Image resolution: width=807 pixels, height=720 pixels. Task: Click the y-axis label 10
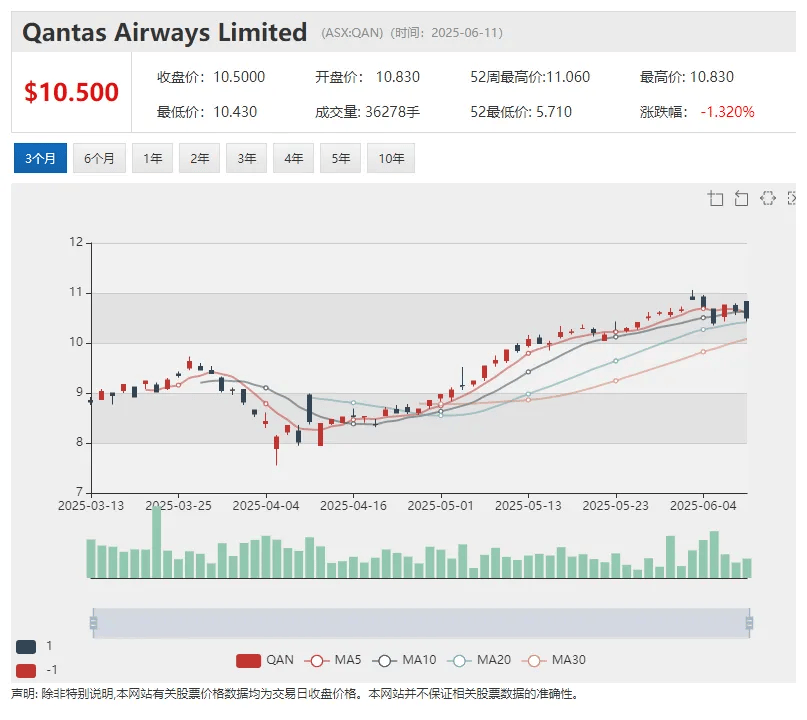[76, 342]
